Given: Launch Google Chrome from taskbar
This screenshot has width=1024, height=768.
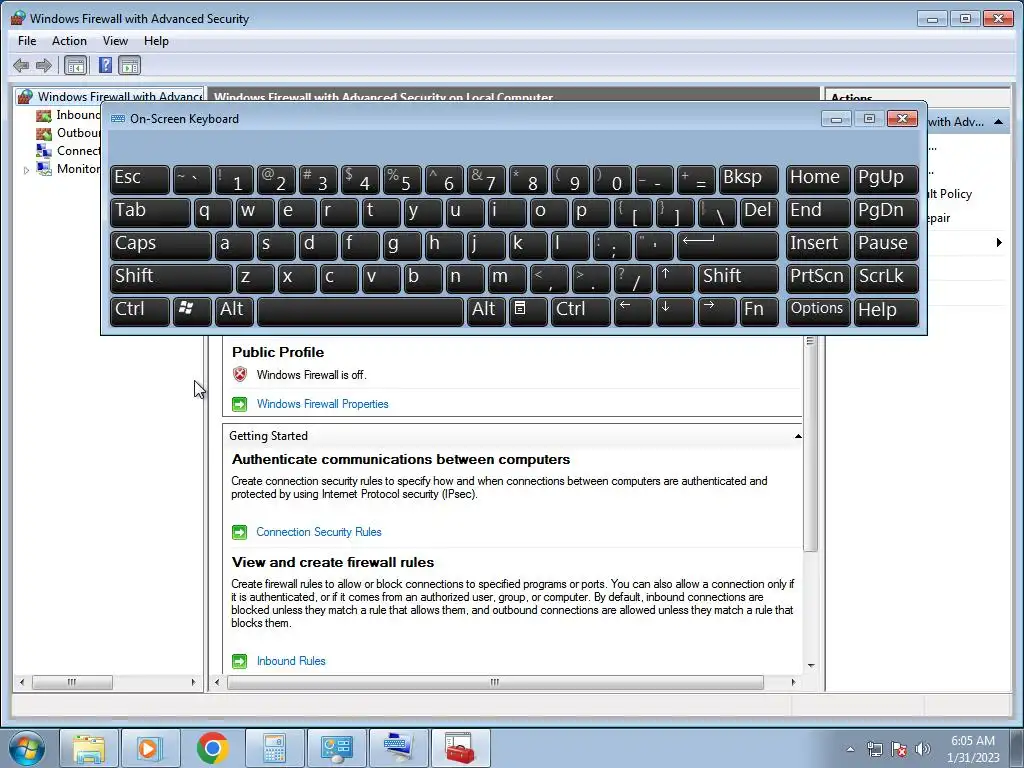Looking at the screenshot, I should click(x=212, y=748).
